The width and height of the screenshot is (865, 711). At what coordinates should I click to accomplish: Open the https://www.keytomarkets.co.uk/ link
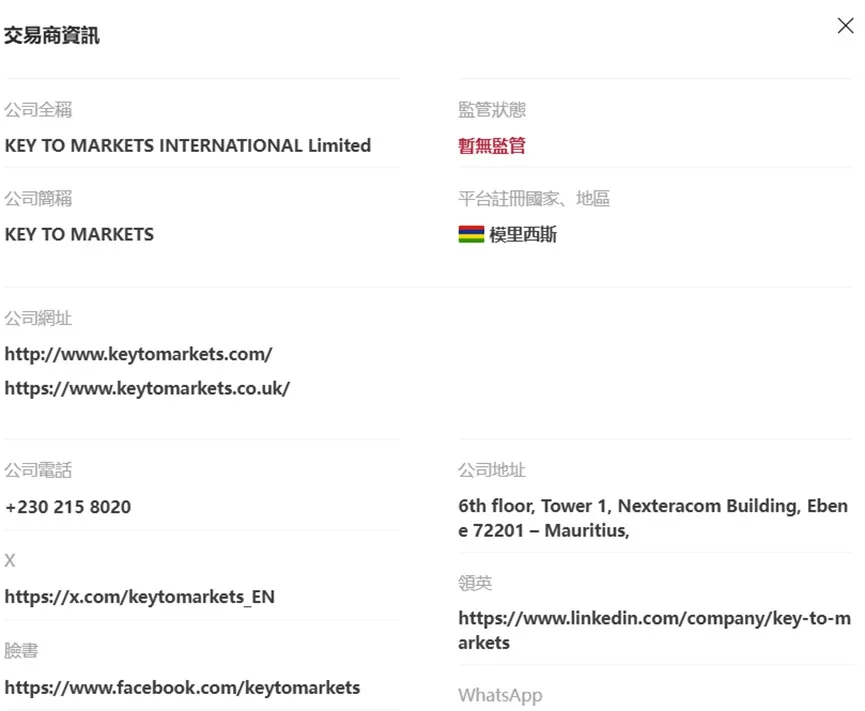(147, 388)
